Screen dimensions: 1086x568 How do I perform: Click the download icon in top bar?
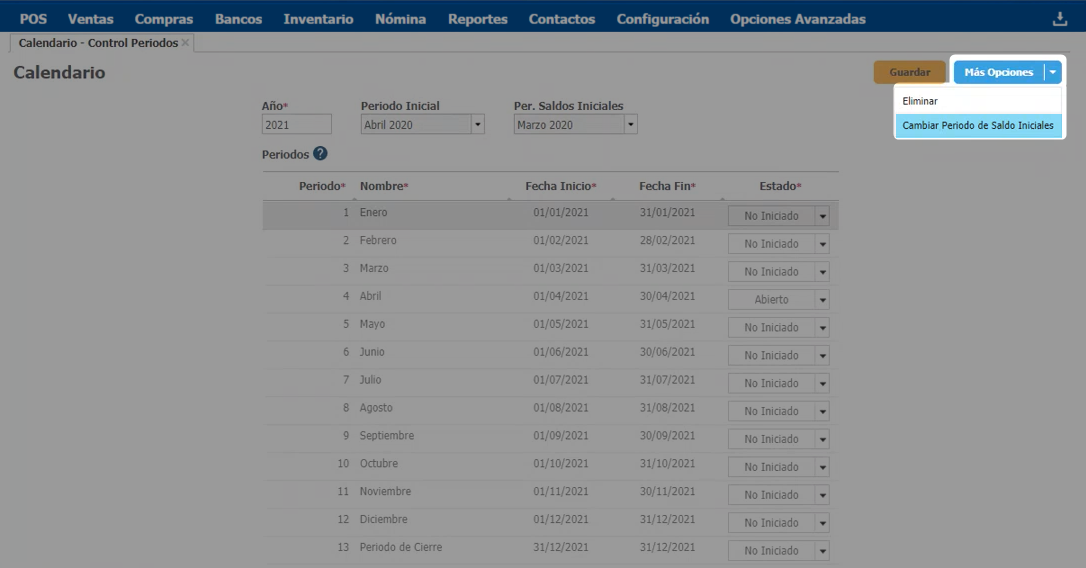click(1060, 19)
